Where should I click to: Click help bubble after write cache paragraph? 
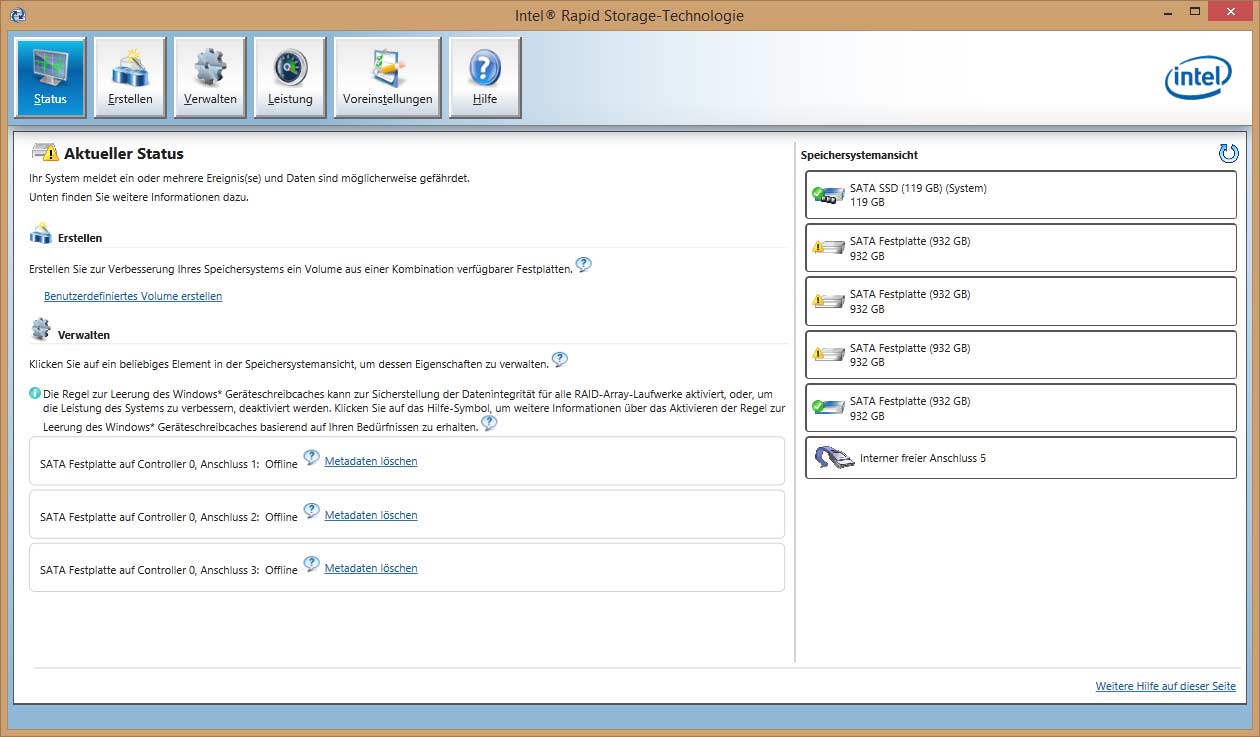(489, 423)
